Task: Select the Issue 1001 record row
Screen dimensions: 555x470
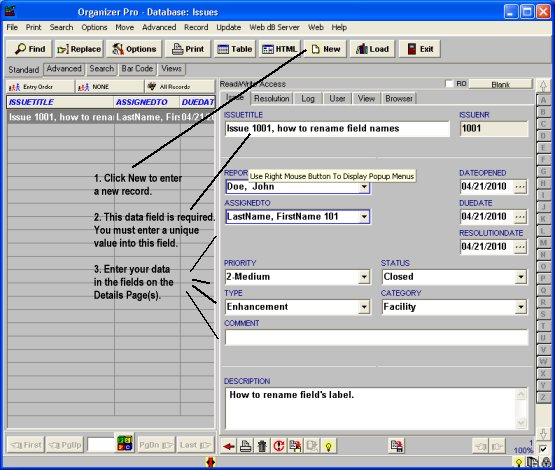Action: point(110,117)
